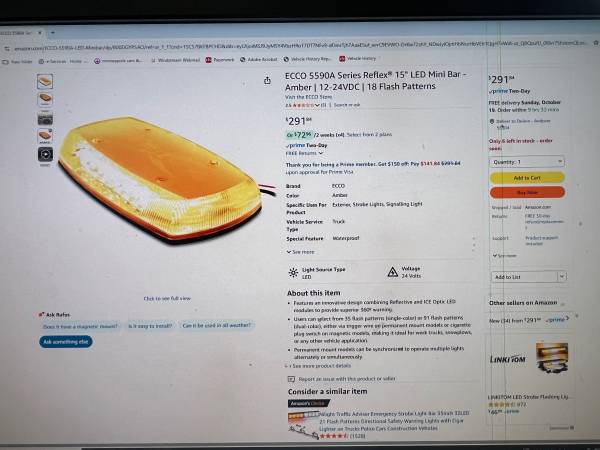This screenshot has width=600, height=450.
Task: Visit the ECCO Store link
Action: pyautogui.click(x=308, y=97)
